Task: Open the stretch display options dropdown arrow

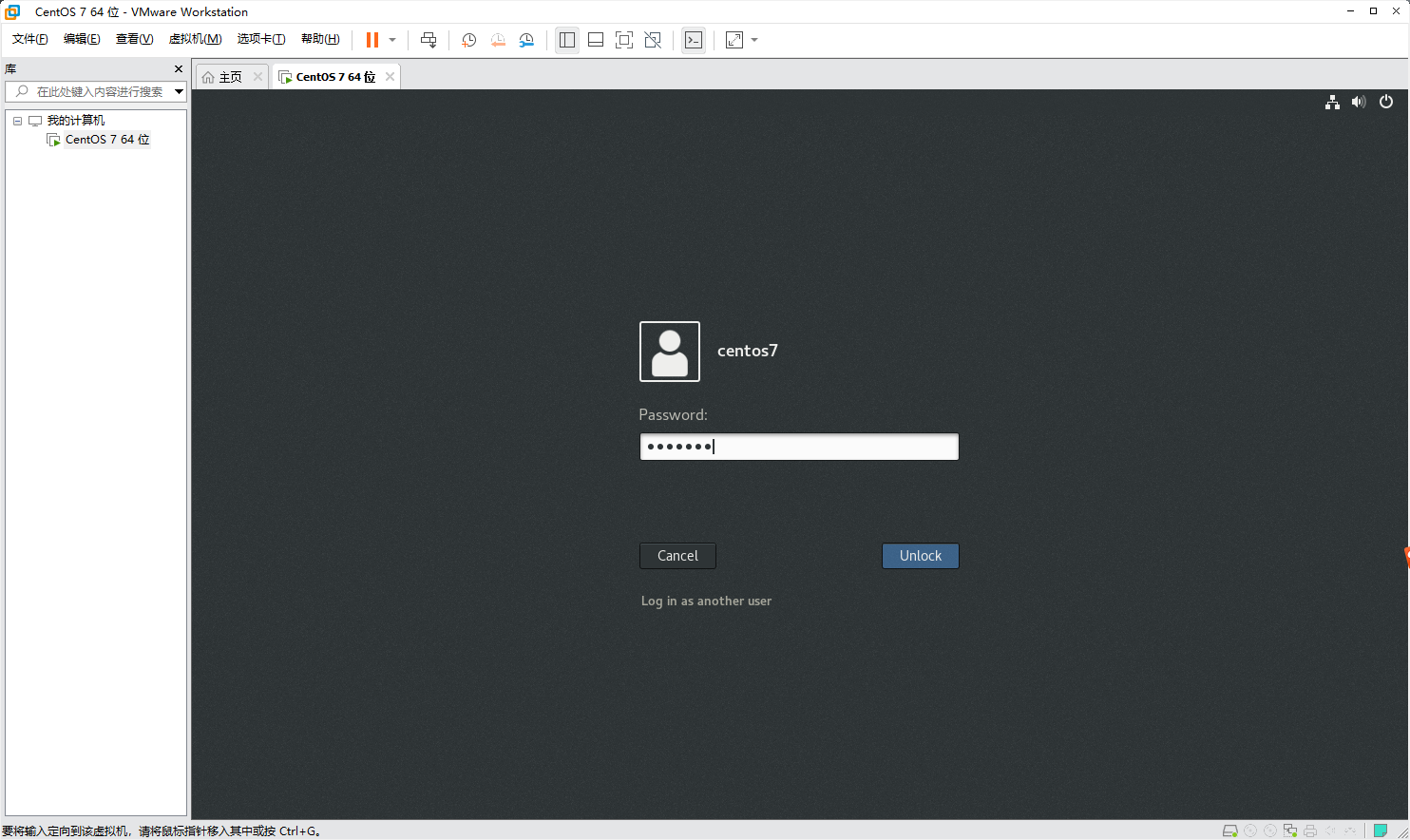Action: click(754, 40)
